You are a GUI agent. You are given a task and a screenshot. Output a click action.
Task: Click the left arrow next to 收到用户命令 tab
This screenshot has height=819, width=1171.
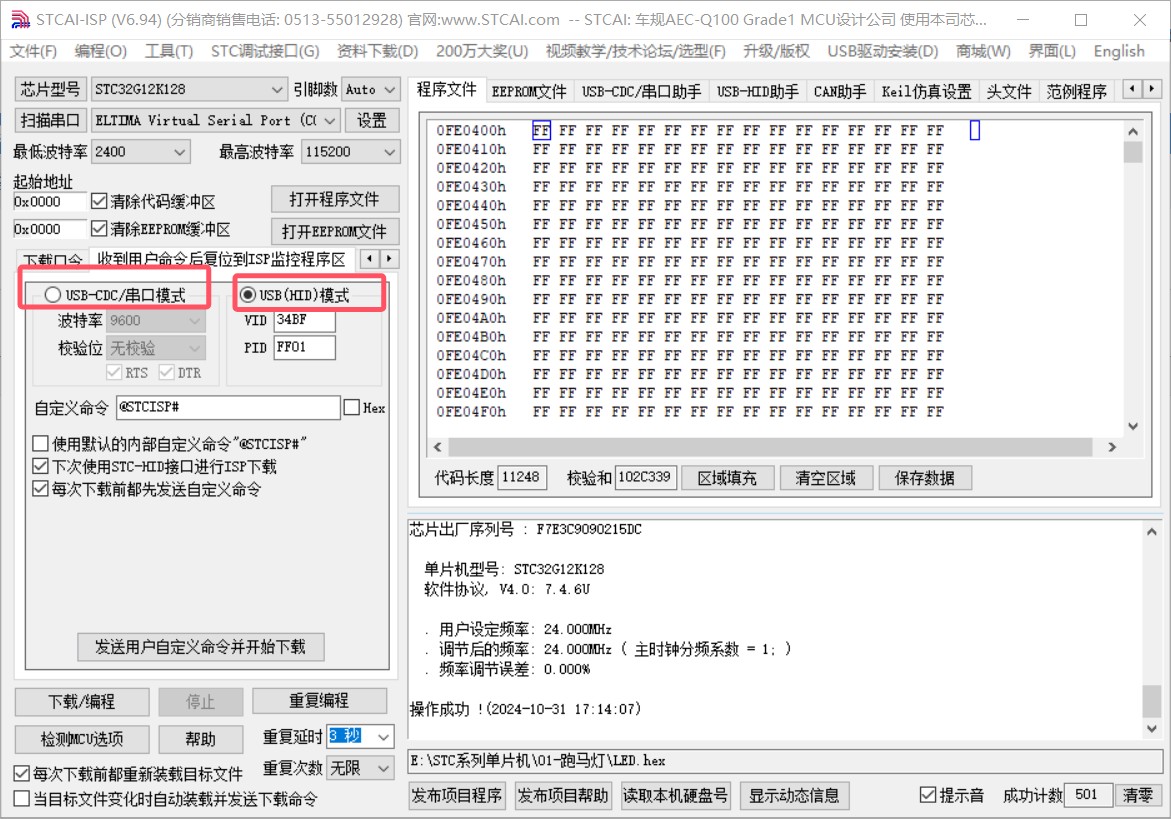pos(370,259)
